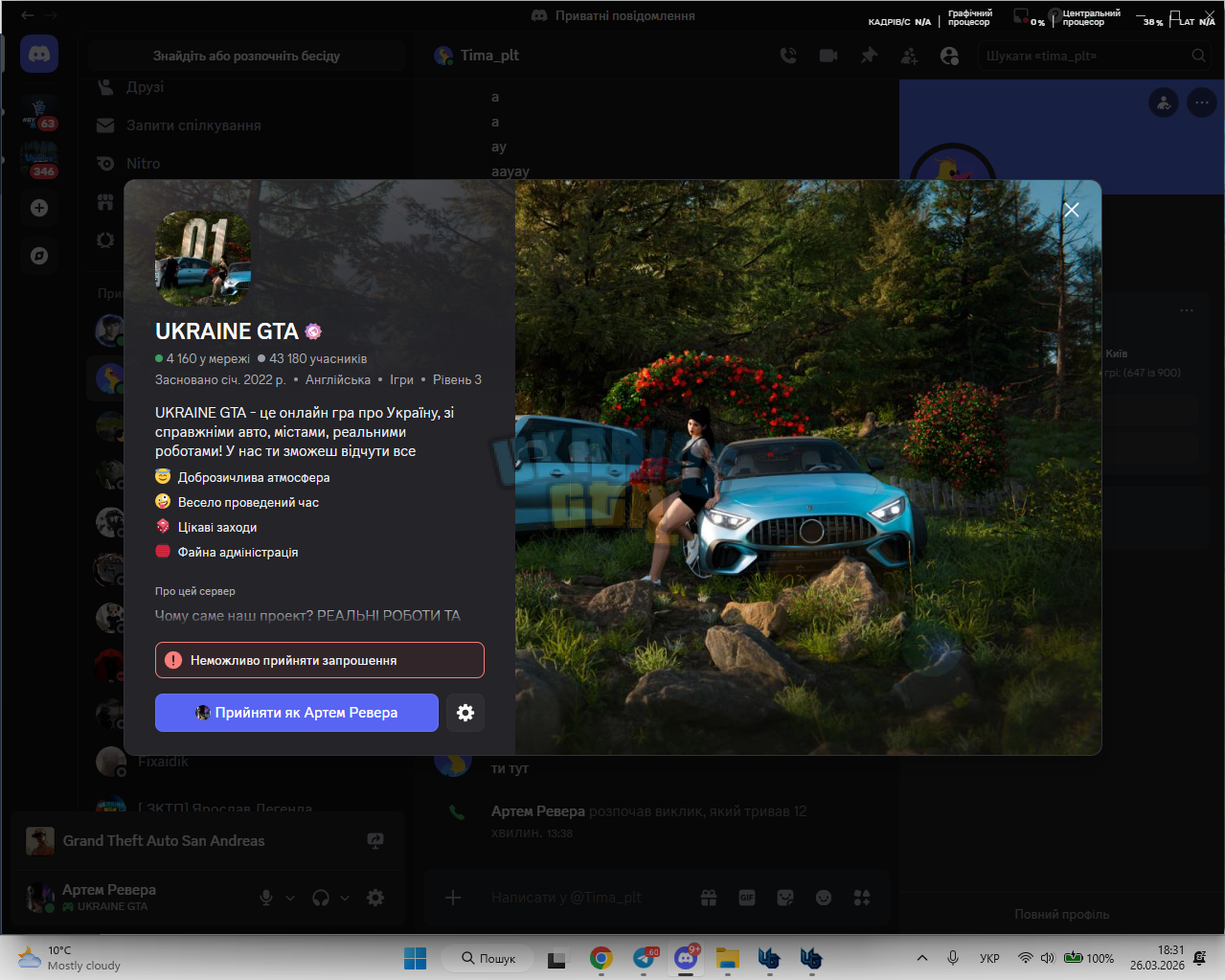This screenshot has width=1225, height=980.
Task: Deafen with the headphones toggle
Action: click(321, 898)
